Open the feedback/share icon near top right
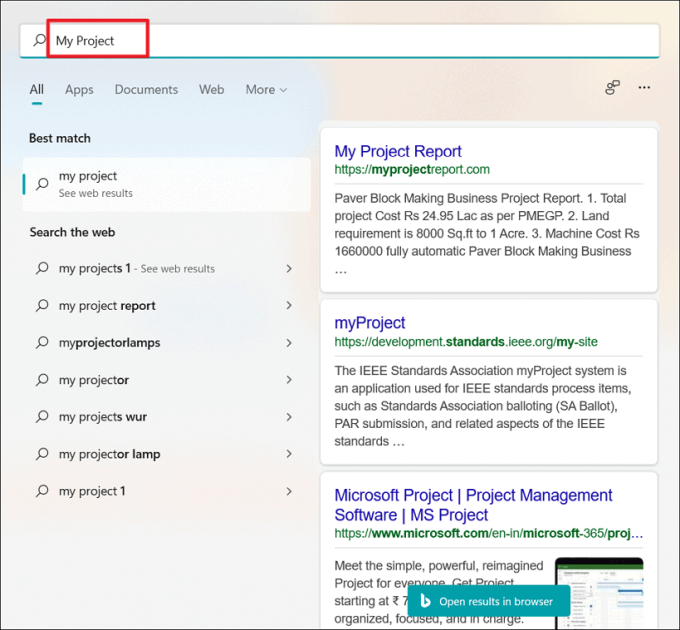Image resolution: width=680 pixels, height=630 pixels. [x=612, y=88]
